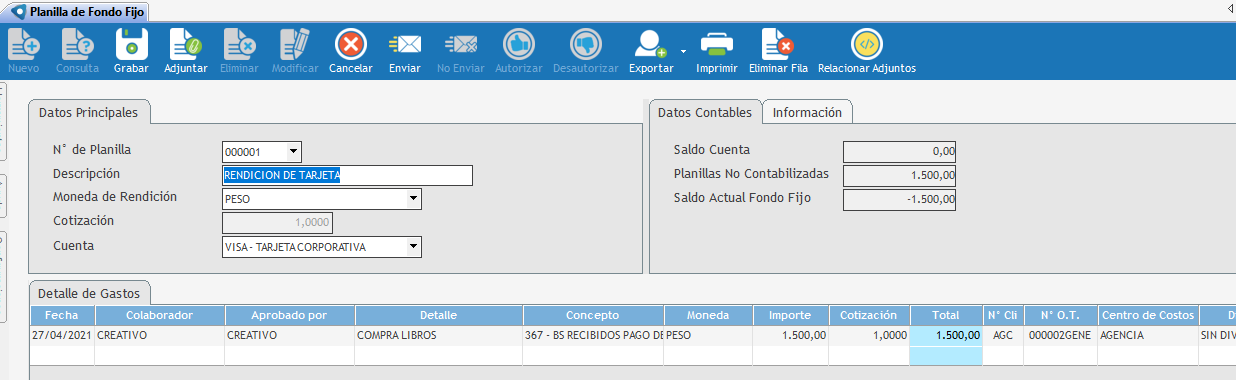Click the Importe column header

coord(790,315)
